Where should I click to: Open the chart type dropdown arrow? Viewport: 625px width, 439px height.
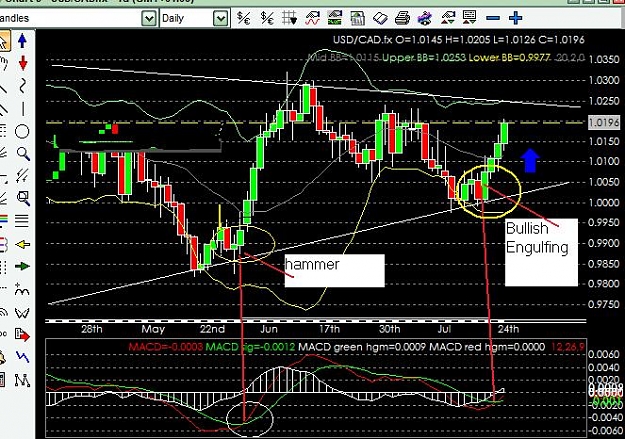(149, 18)
